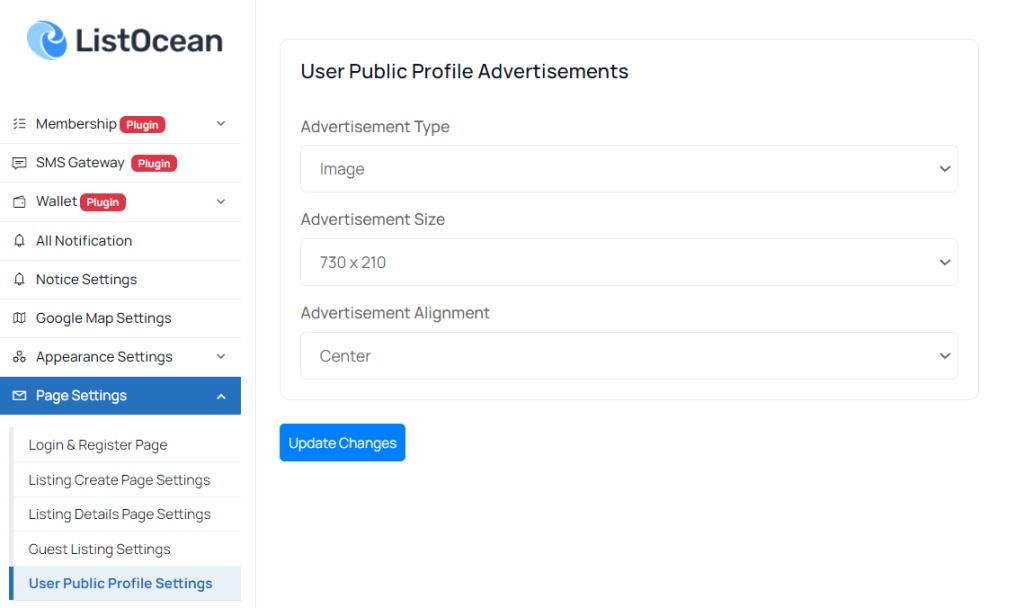
Task: Open the Advertisement Size dropdown
Action: (x=629, y=262)
